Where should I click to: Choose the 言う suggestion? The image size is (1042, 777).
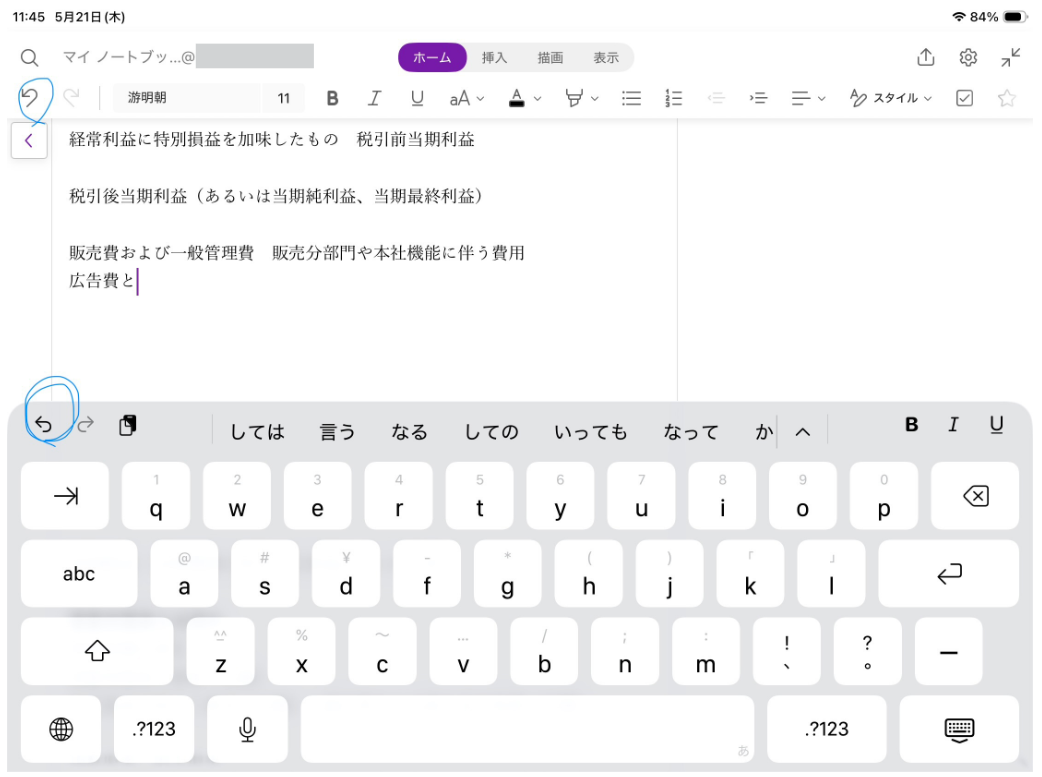pos(338,432)
